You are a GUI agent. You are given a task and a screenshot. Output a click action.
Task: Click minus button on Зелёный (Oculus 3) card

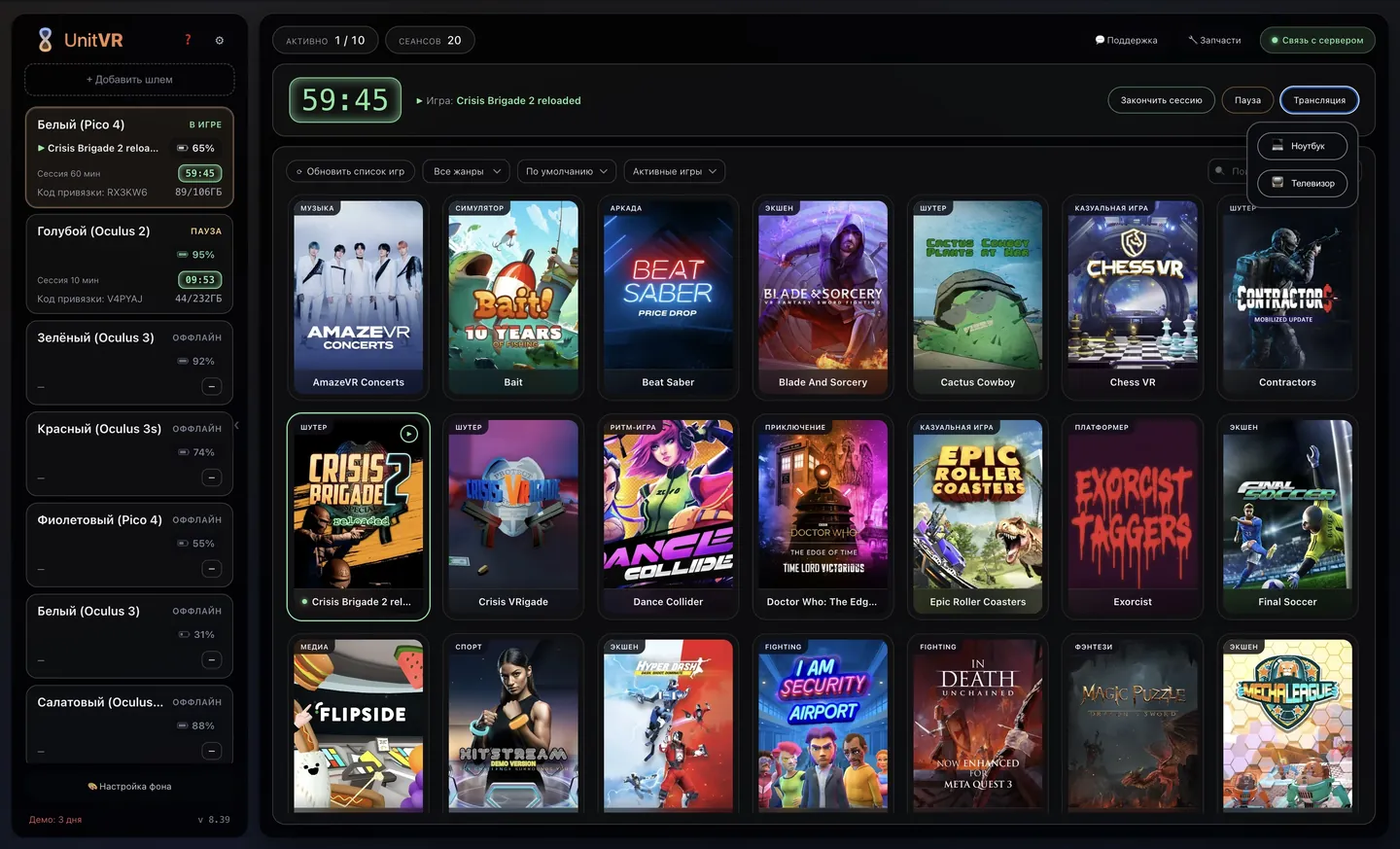click(x=211, y=386)
